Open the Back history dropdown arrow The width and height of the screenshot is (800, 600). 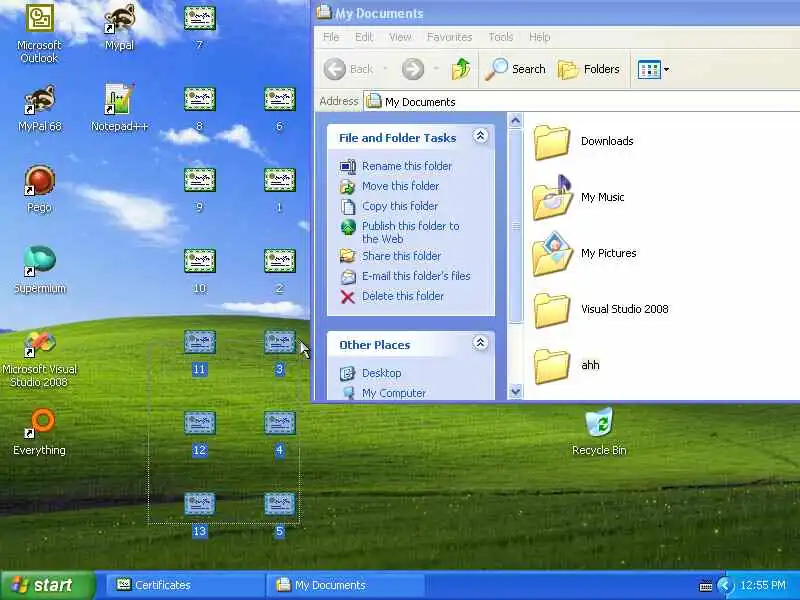[385, 69]
